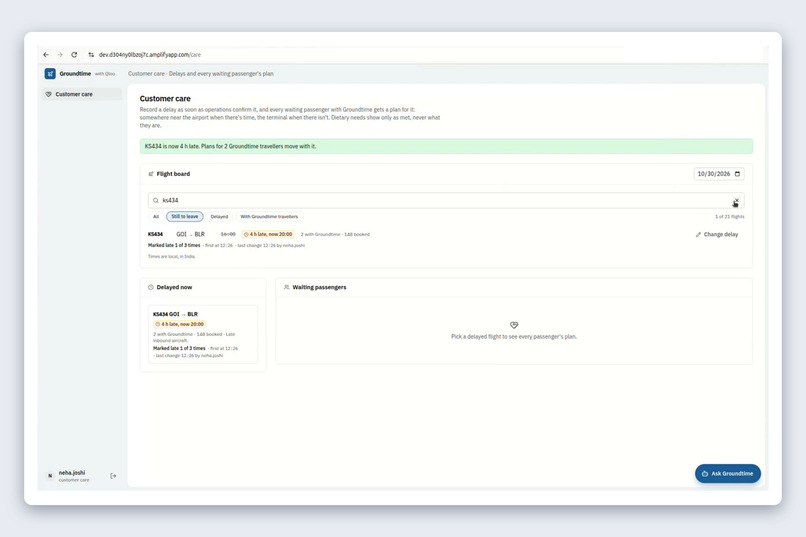Click the Waiting passengers header icon
Viewport: 806px width, 537px height.
pos(286,287)
